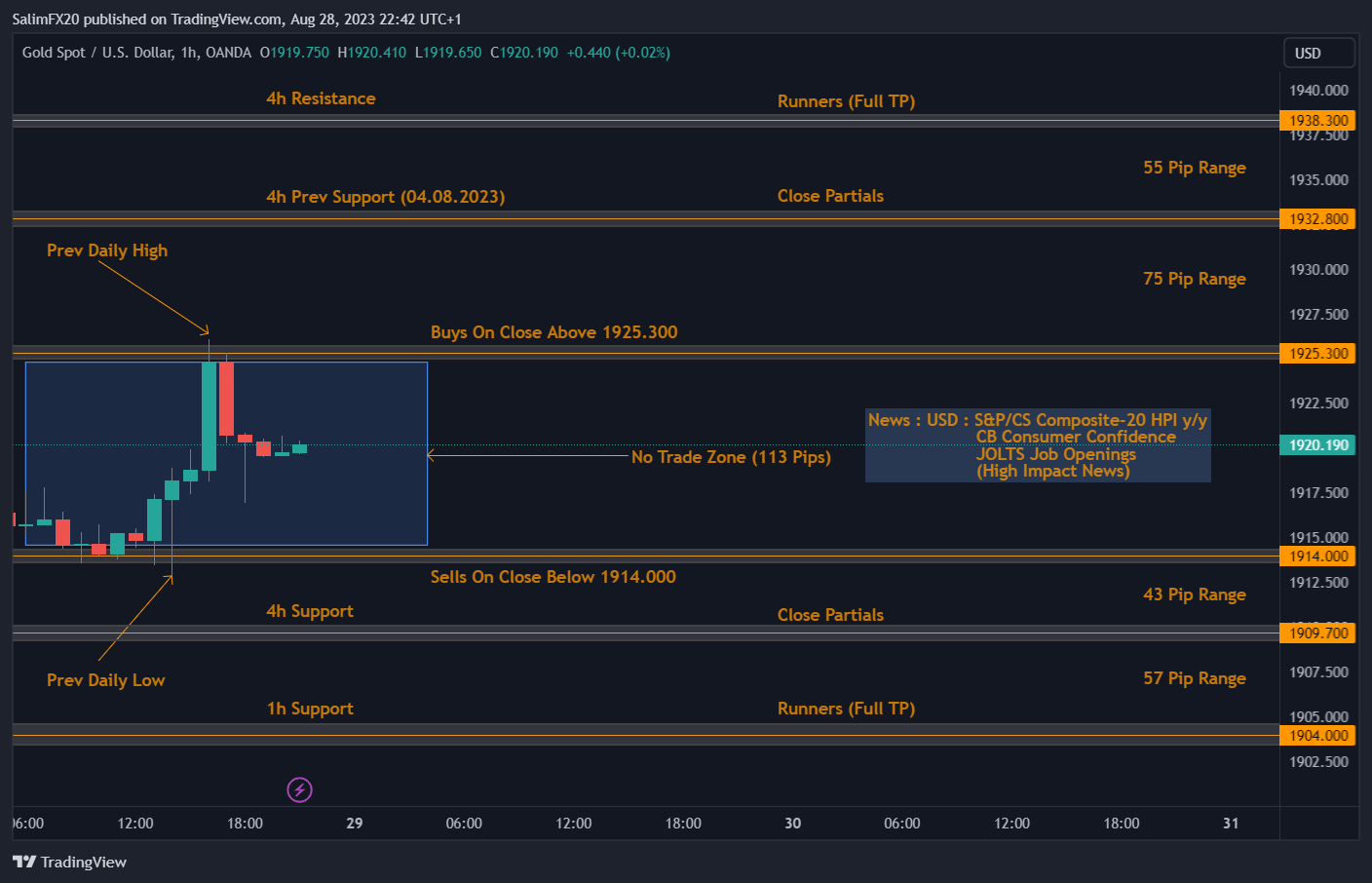The height and width of the screenshot is (883, 1372).
Task: Click date 30 on the time axis
Action: (x=793, y=824)
